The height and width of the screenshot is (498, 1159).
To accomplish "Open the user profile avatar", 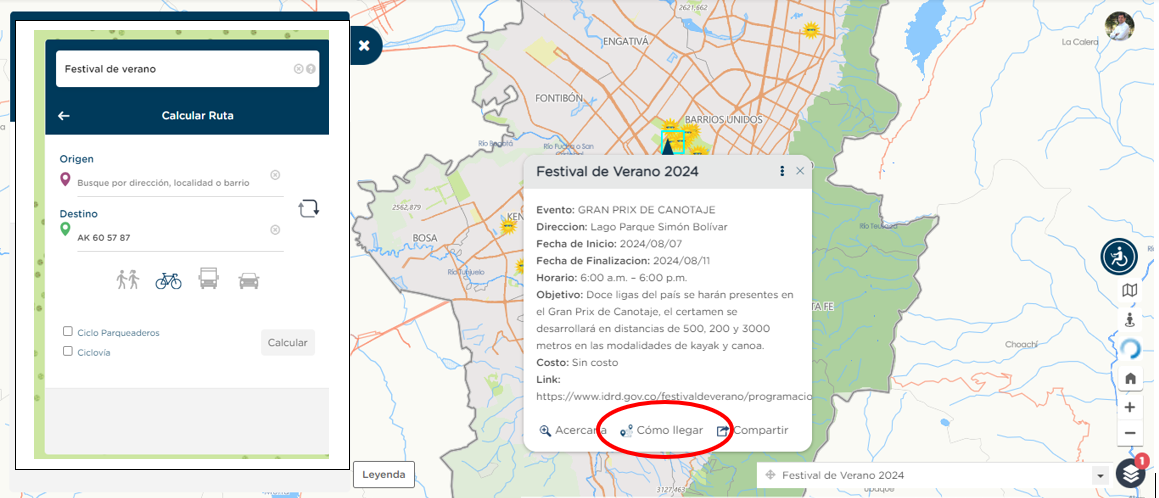I will click(x=1119, y=27).
